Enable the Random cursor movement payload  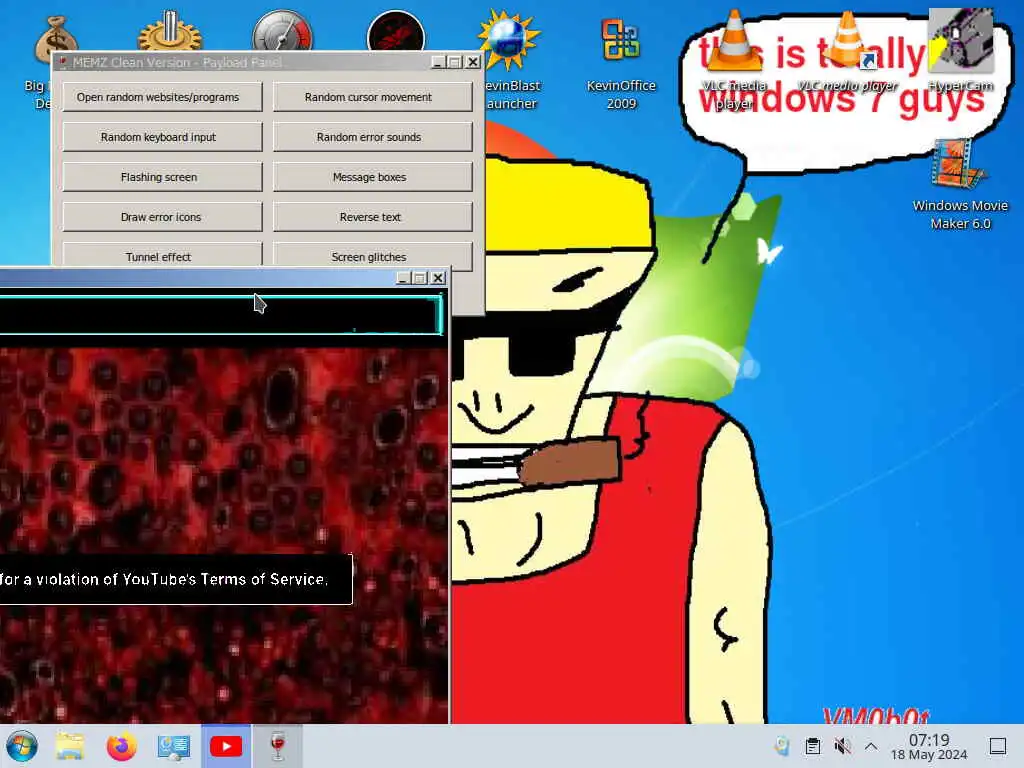372,97
